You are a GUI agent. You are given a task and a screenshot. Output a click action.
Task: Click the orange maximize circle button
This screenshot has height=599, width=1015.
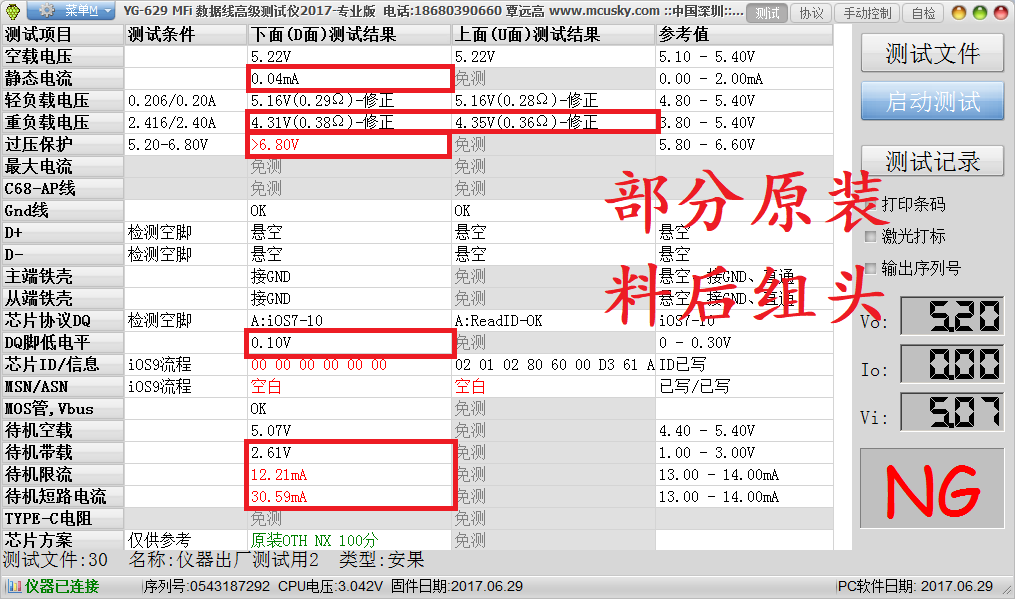click(979, 13)
